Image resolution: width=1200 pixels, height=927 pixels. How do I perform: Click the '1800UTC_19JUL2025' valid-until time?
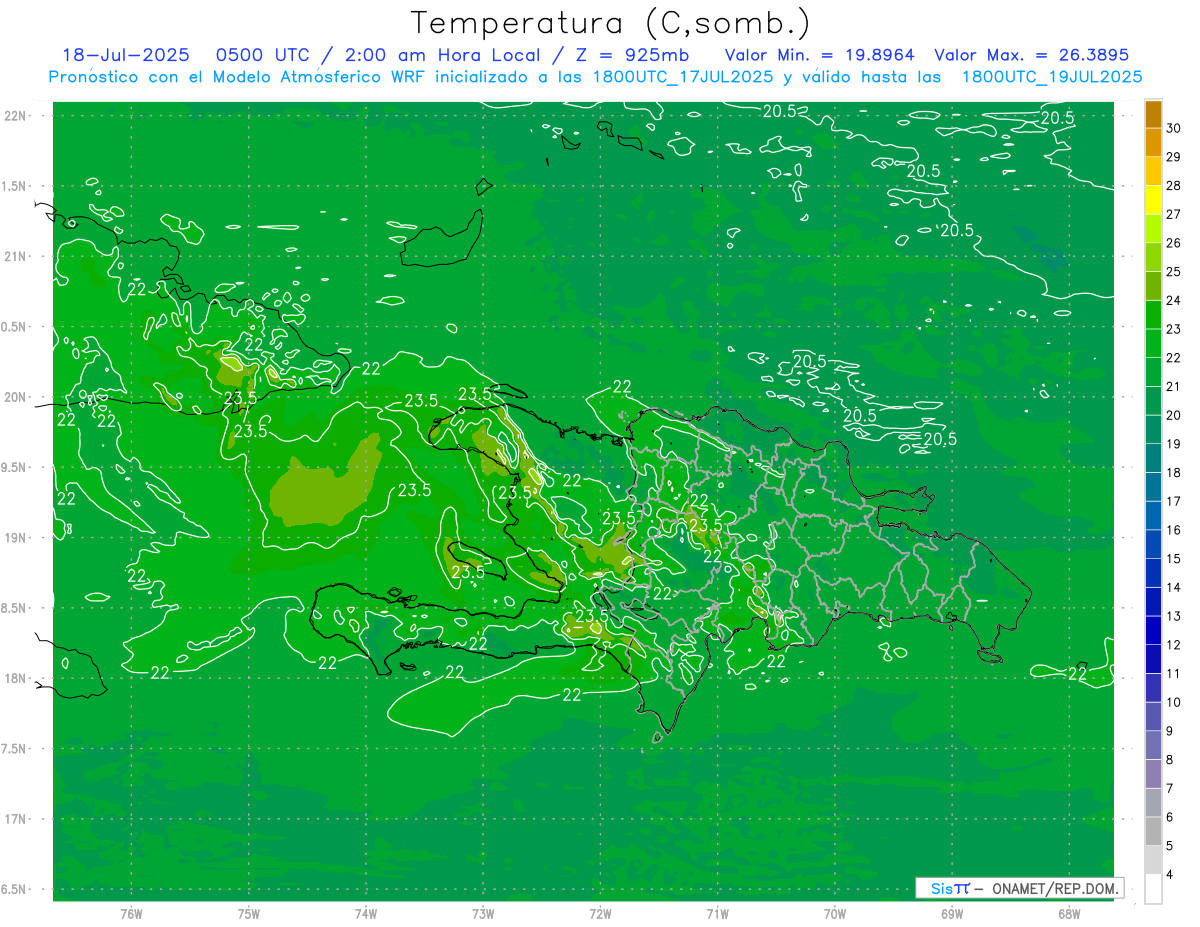[1052, 77]
